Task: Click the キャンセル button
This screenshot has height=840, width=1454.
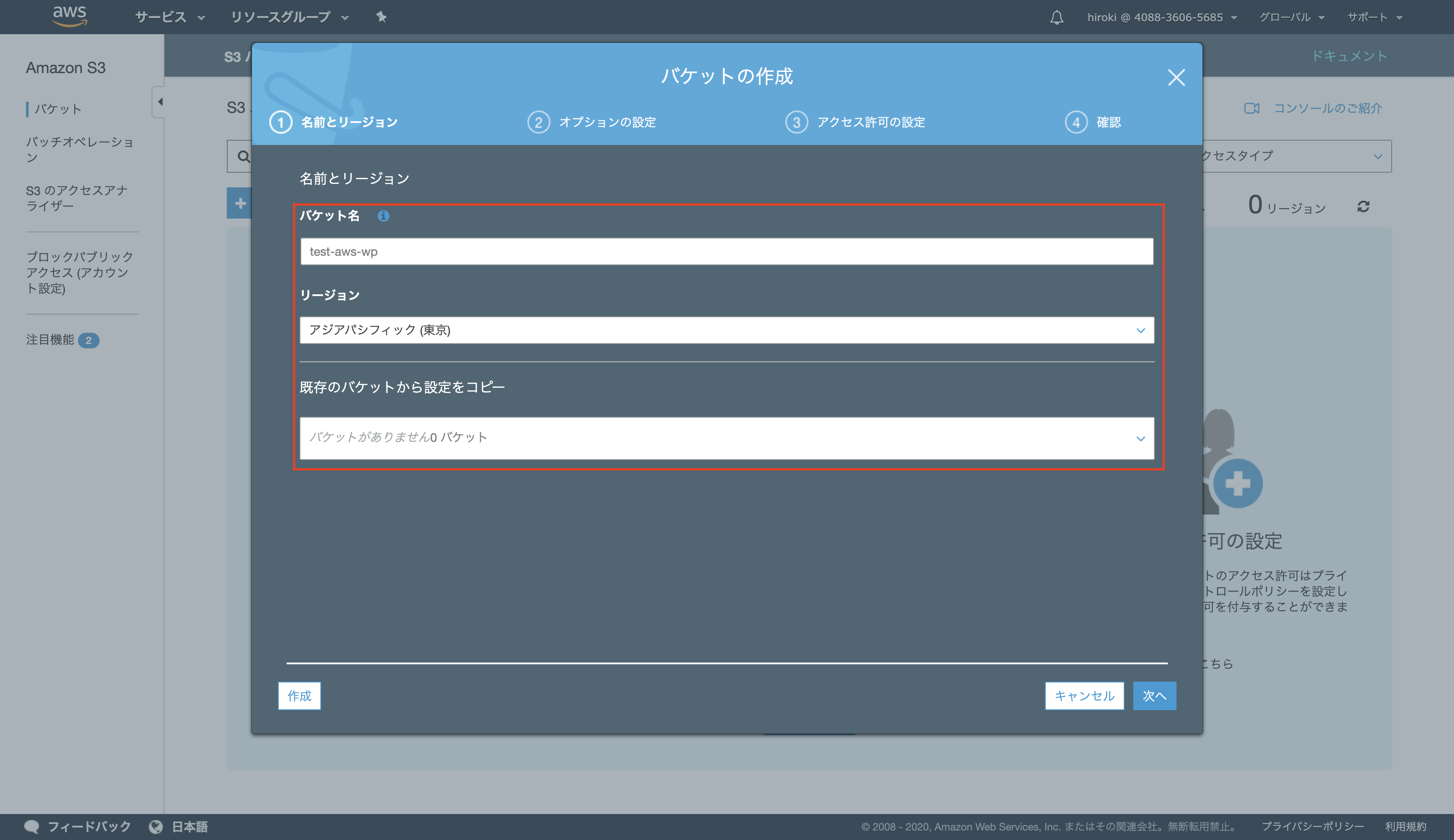Action: 1084,696
